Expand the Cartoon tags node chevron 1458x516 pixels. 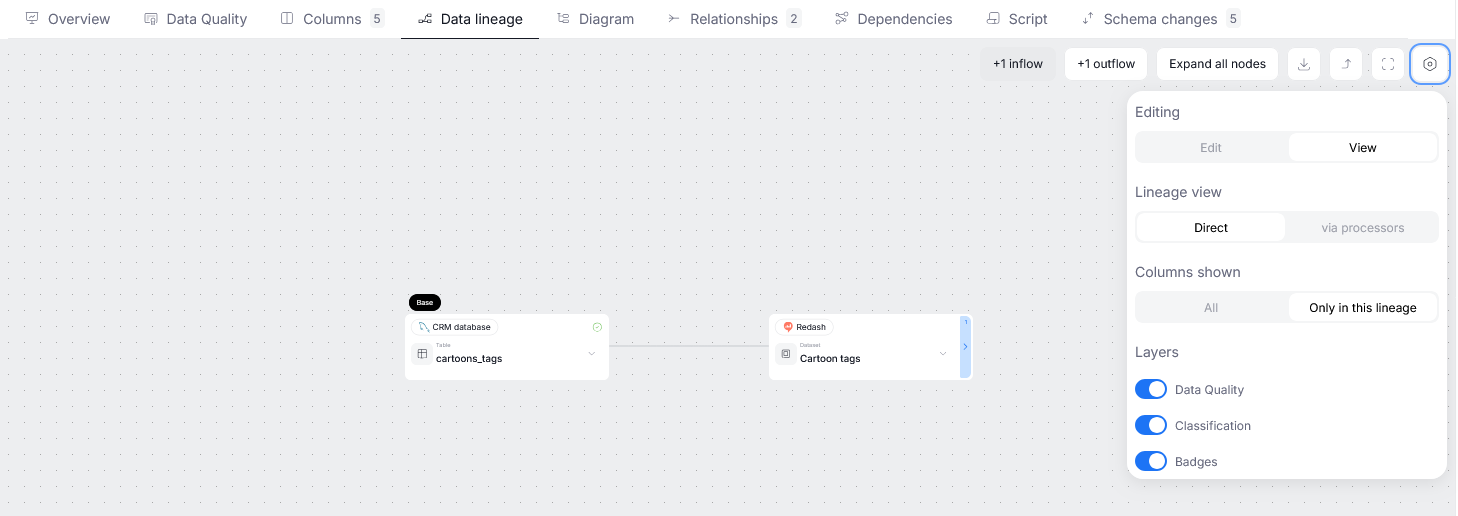[x=943, y=354]
